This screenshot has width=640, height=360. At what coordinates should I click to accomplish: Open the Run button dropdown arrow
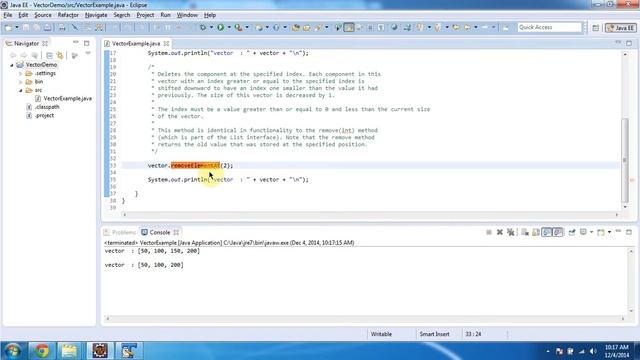click(229, 27)
